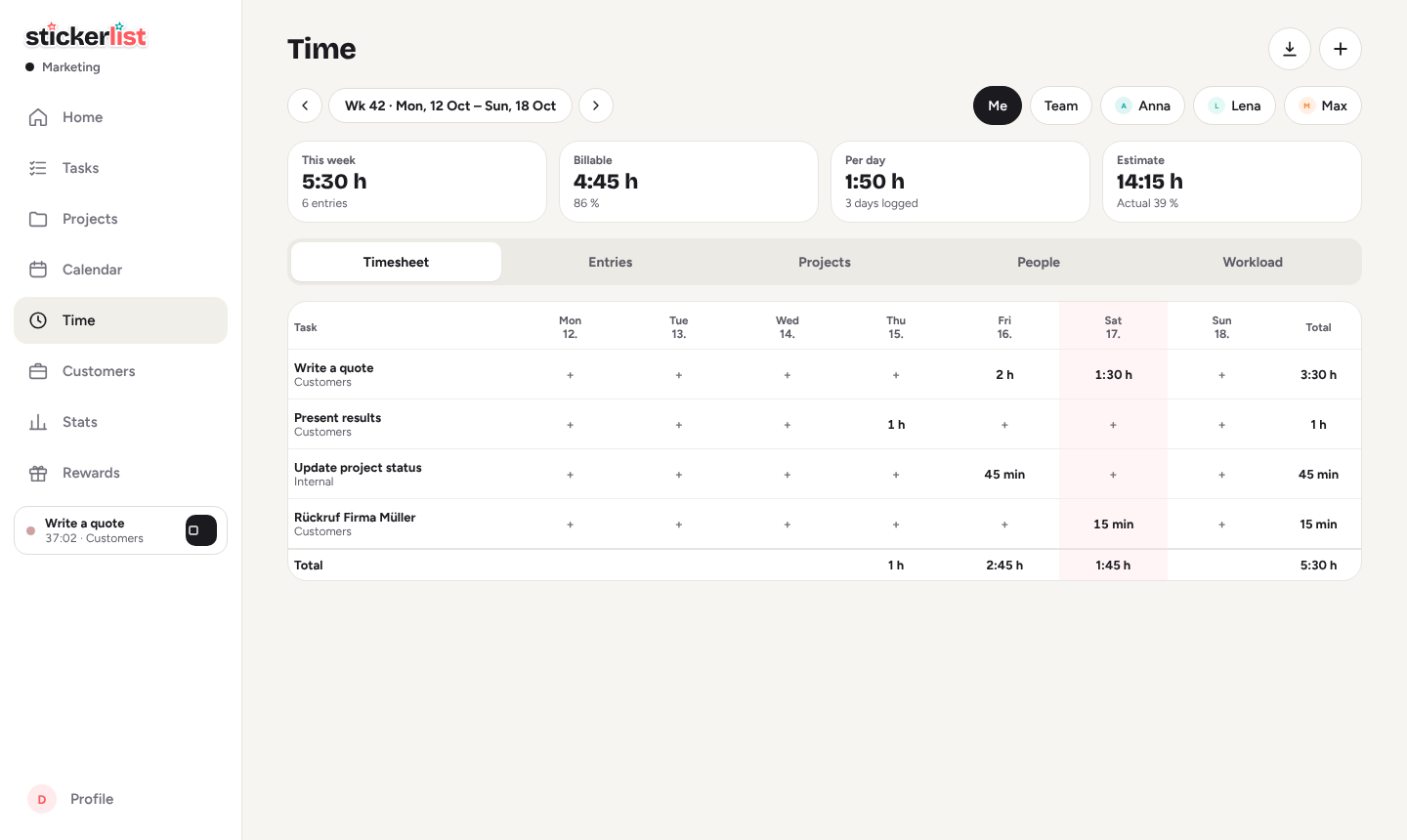This screenshot has height=840, width=1407.
Task: Click the plus add entry icon
Action: tap(1341, 49)
